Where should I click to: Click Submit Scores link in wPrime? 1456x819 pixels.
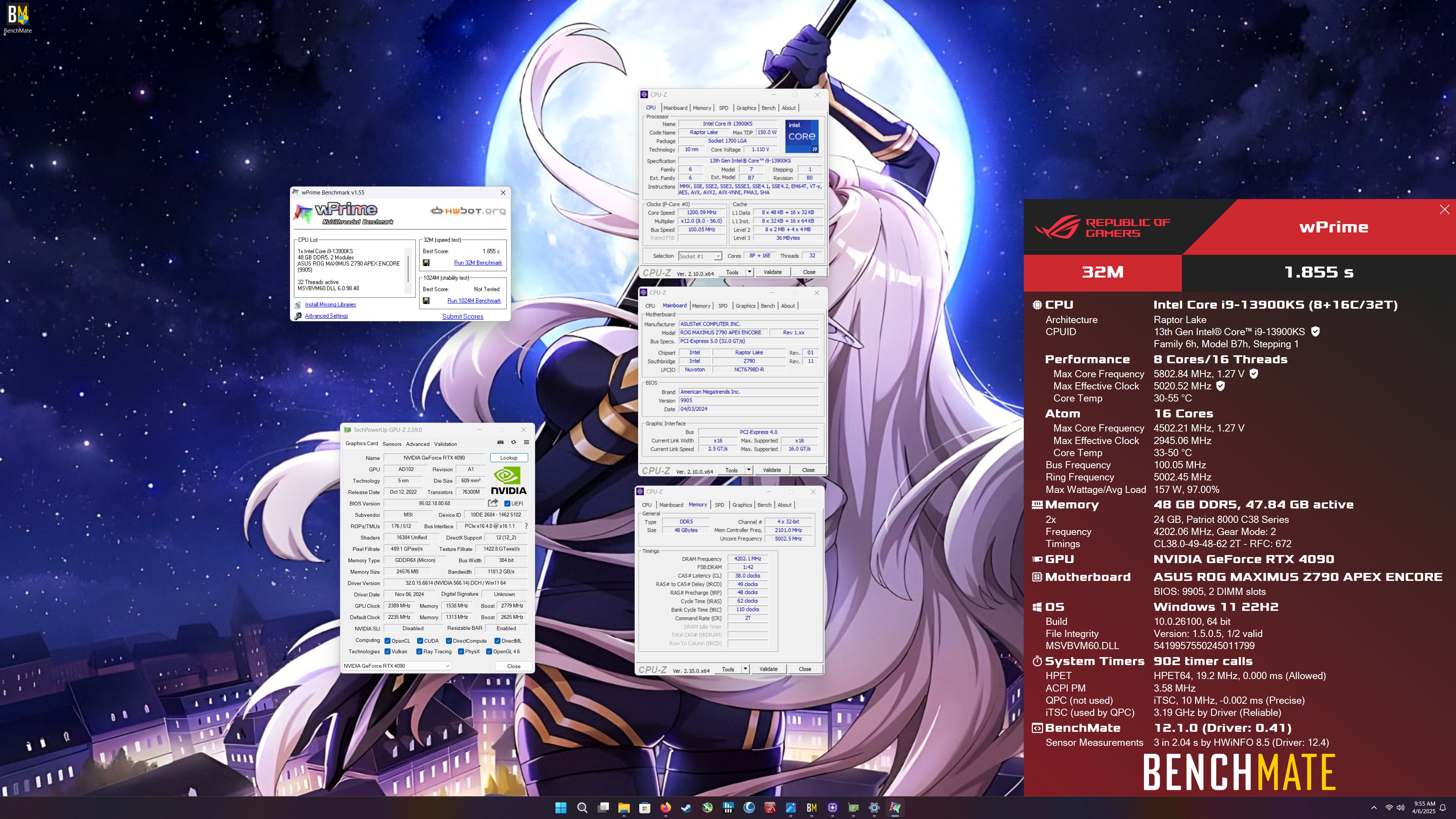462,317
